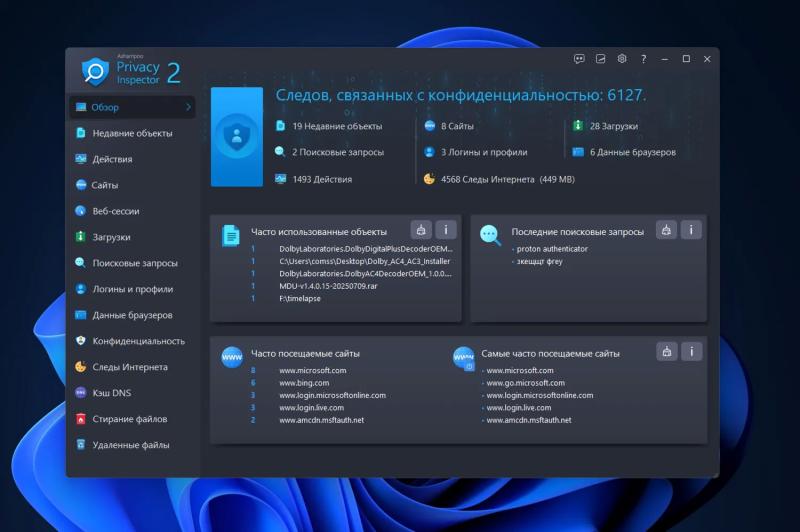
Task: Click the globe icon beside 8 Сайты
Action: [x=429, y=125]
